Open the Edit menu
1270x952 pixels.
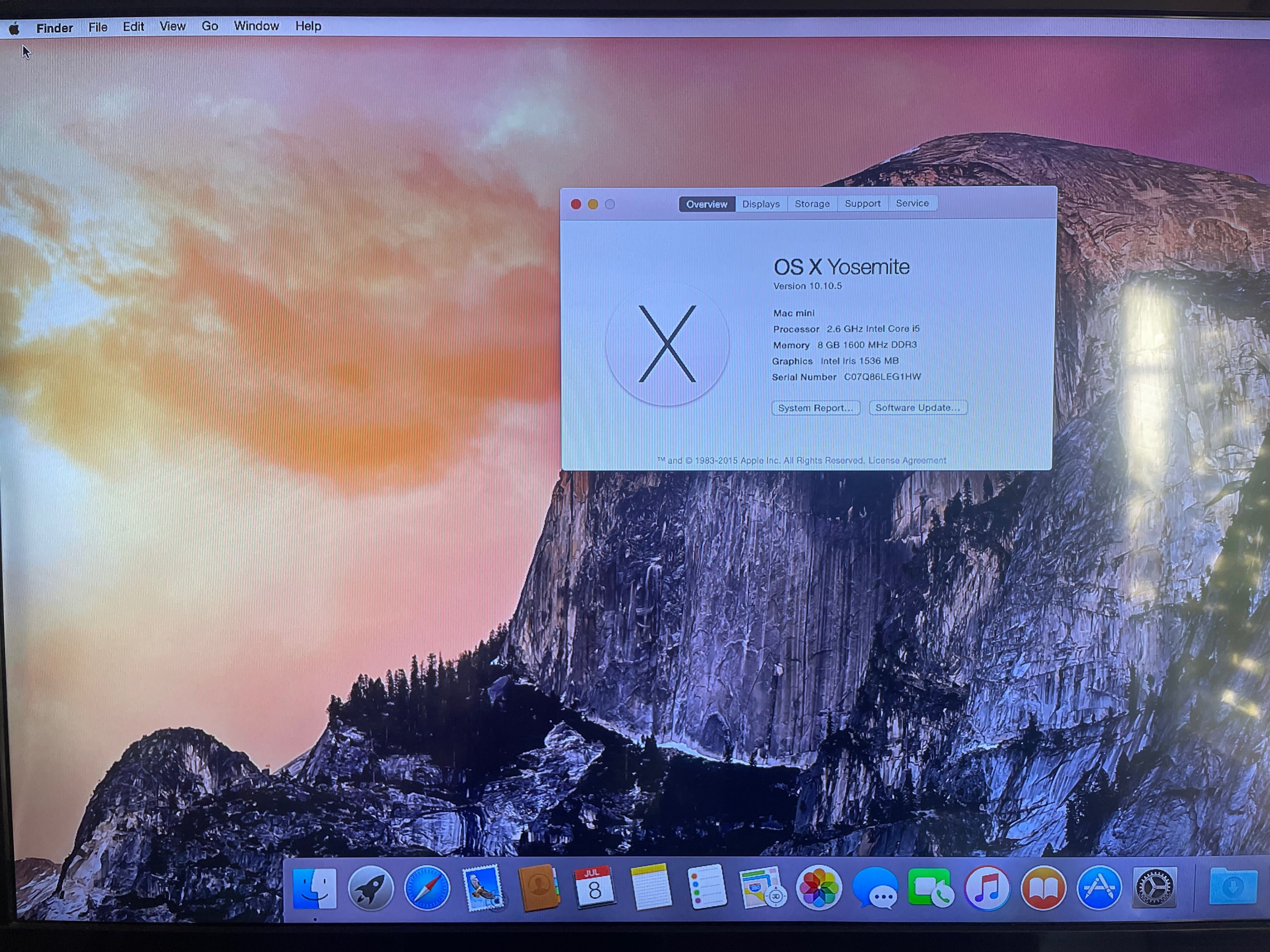coord(133,26)
